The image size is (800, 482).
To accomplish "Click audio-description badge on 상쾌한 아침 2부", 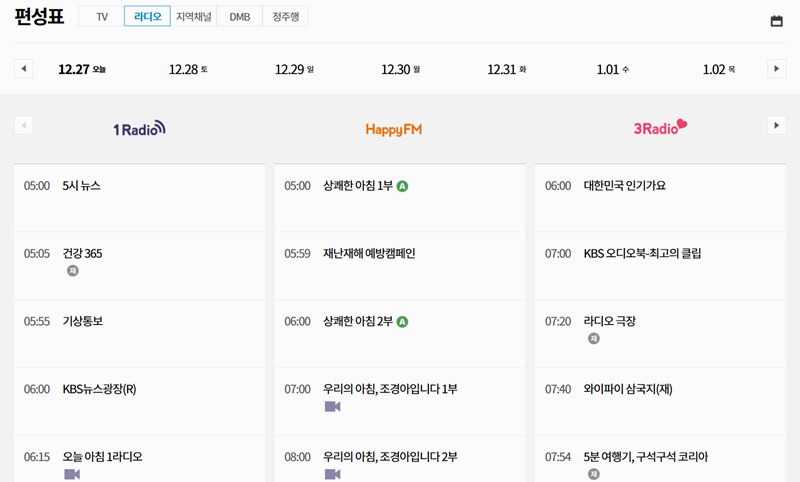I will coord(403,322).
